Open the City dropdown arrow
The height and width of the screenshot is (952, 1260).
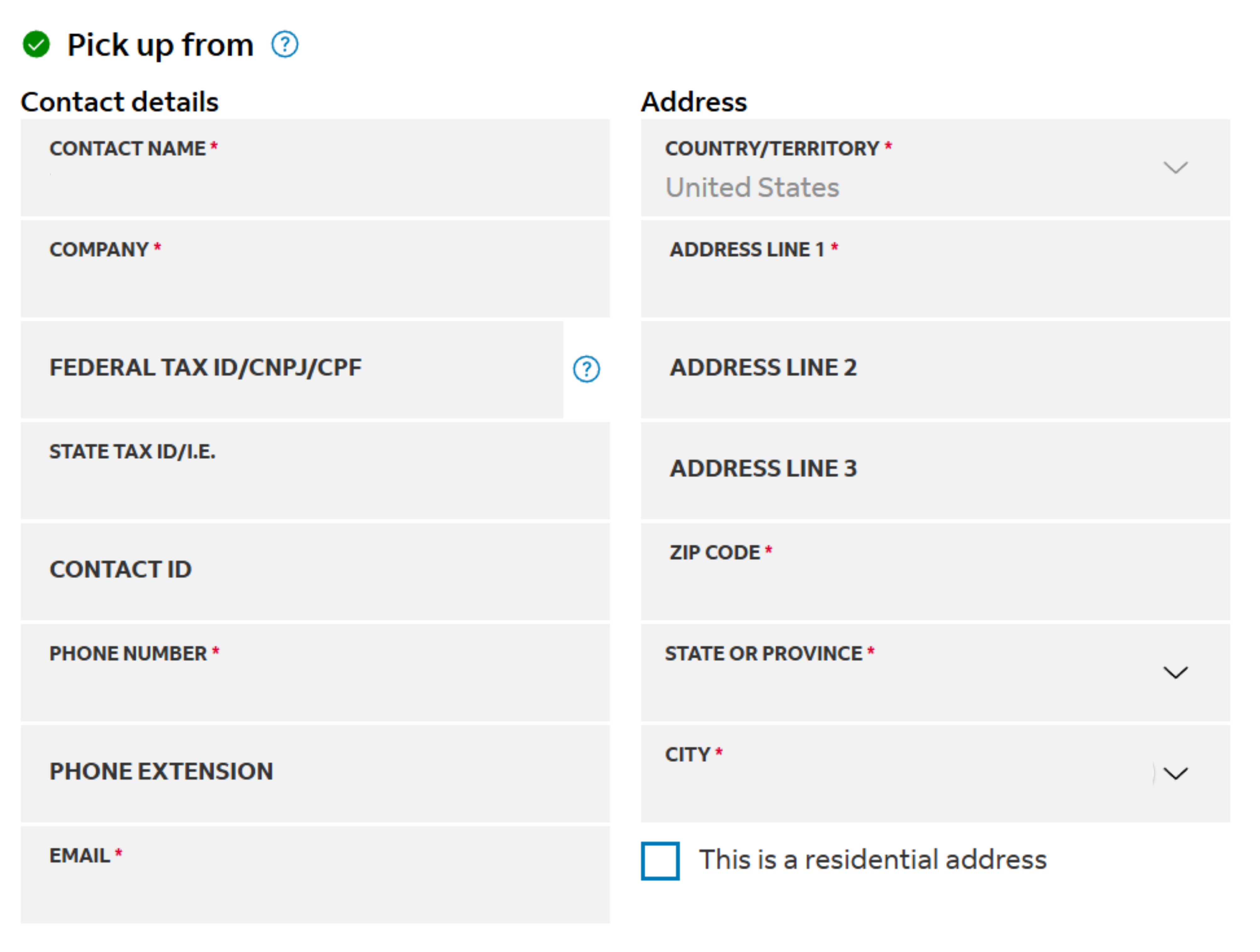point(1175,773)
